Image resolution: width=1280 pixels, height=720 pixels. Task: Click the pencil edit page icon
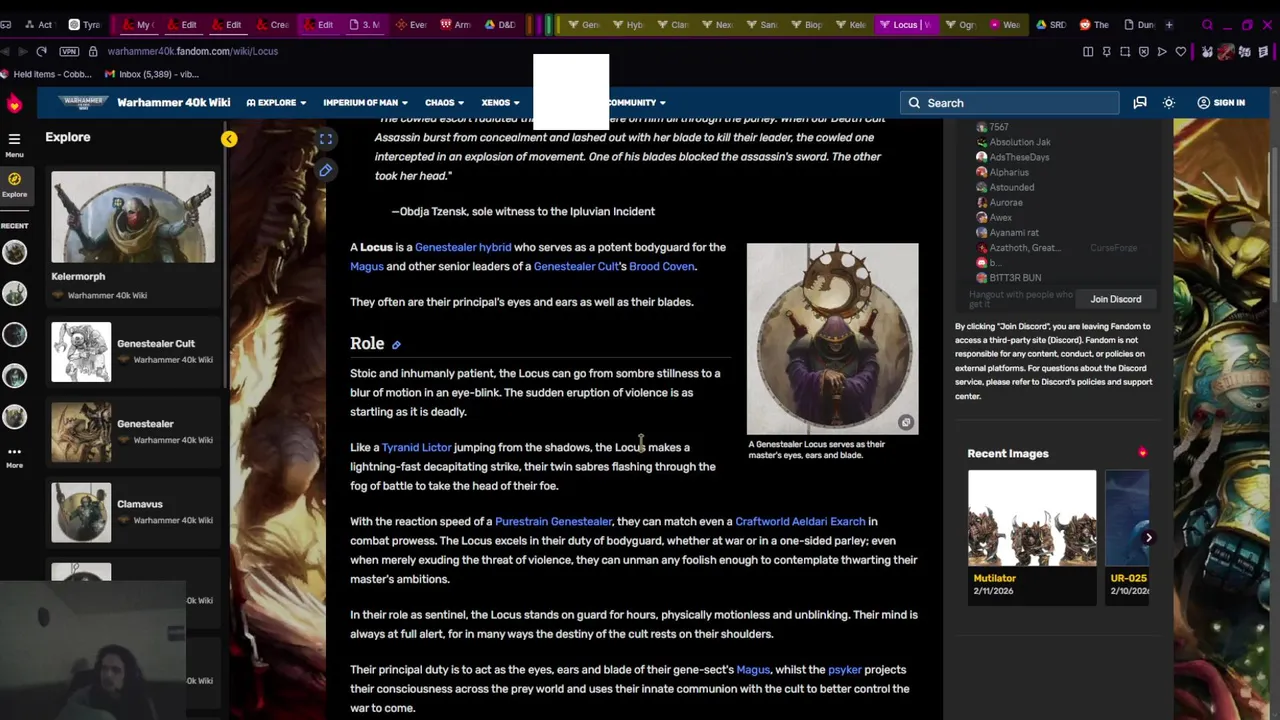[x=325, y=171]
